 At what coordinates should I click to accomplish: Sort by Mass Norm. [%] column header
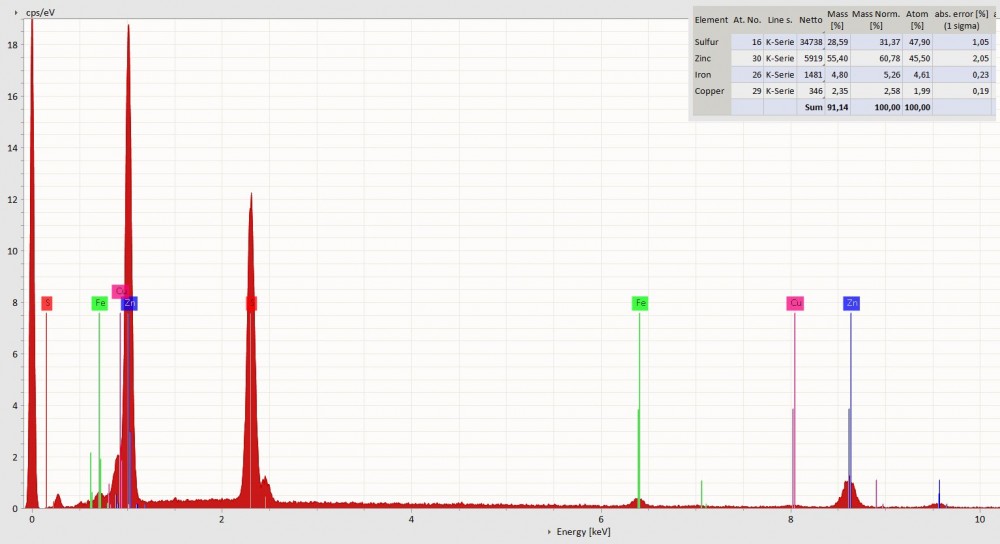tap(875, 19)
